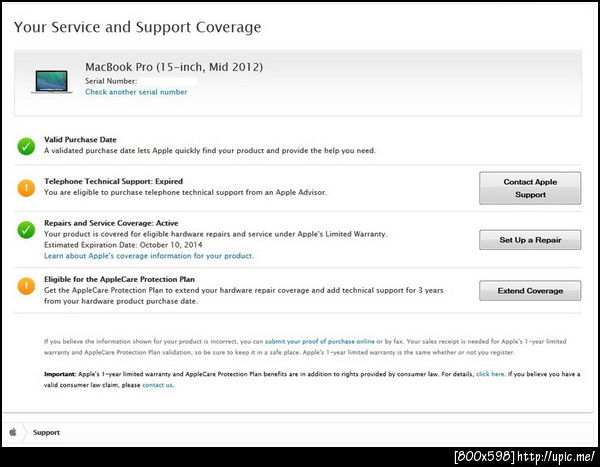Click the Extend Coverage button

(x=530, y=291)
